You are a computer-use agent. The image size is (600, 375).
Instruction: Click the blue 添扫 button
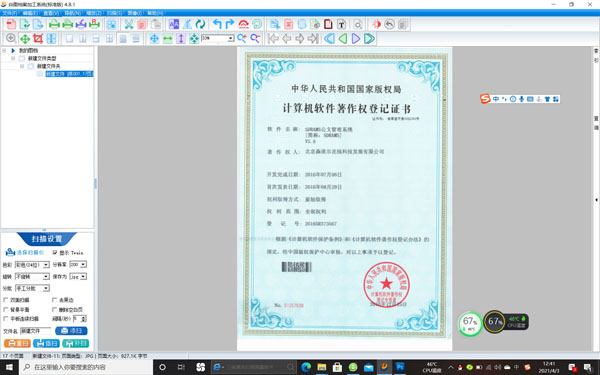[x=71, y=331]
